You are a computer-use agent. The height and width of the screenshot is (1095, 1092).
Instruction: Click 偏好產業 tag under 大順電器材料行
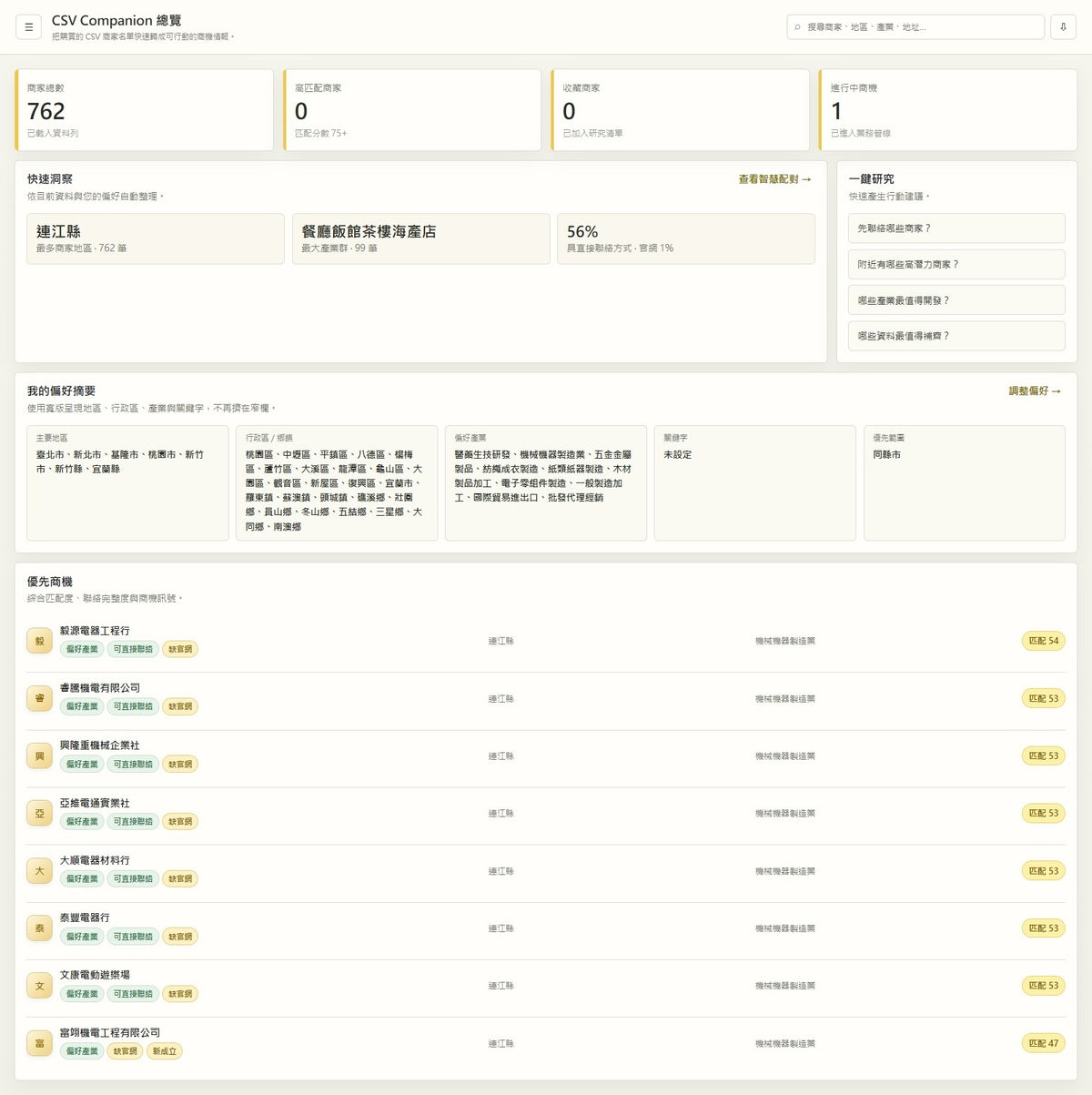82,879
